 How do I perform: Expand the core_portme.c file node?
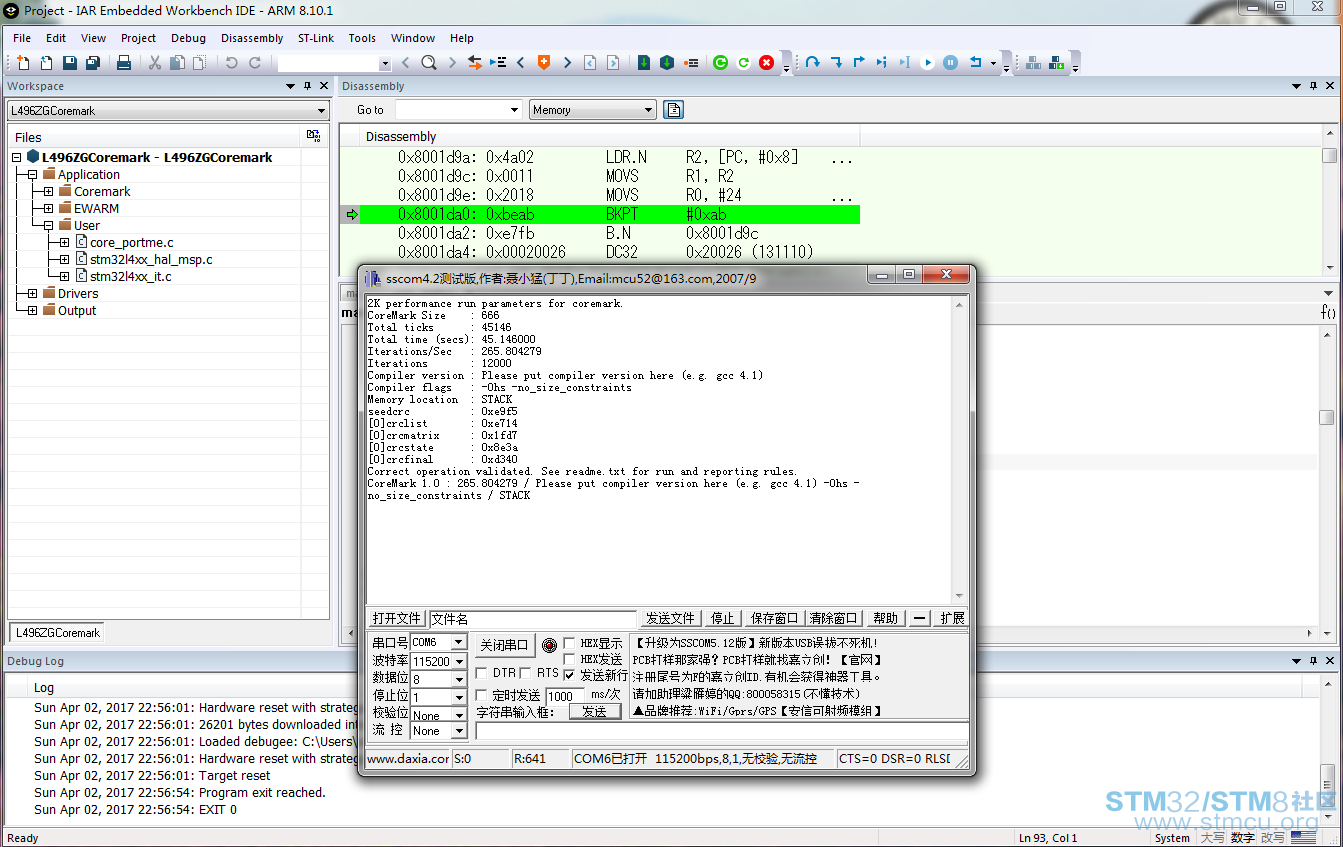[x=64, y=242]
